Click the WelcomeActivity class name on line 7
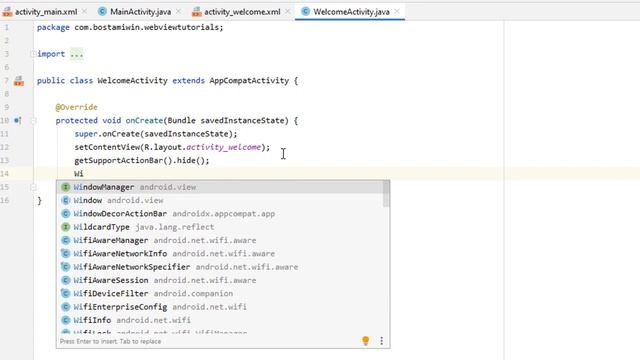Image resolution: width=640 pixels, height=360 pixels. click(132, 81)
